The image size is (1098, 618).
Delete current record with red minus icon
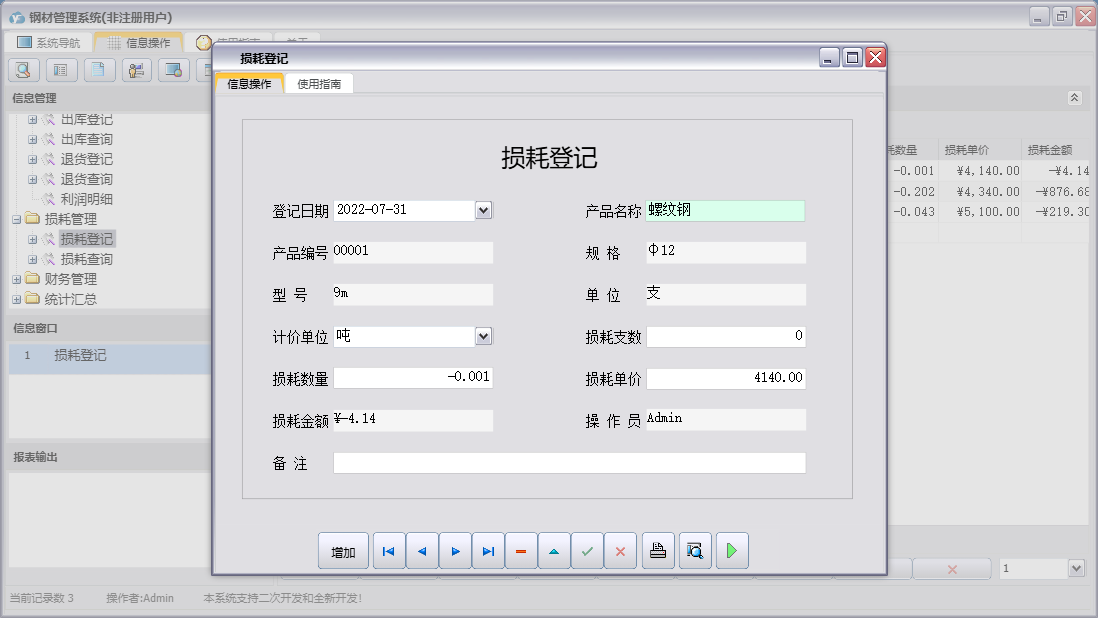[521, 550]
